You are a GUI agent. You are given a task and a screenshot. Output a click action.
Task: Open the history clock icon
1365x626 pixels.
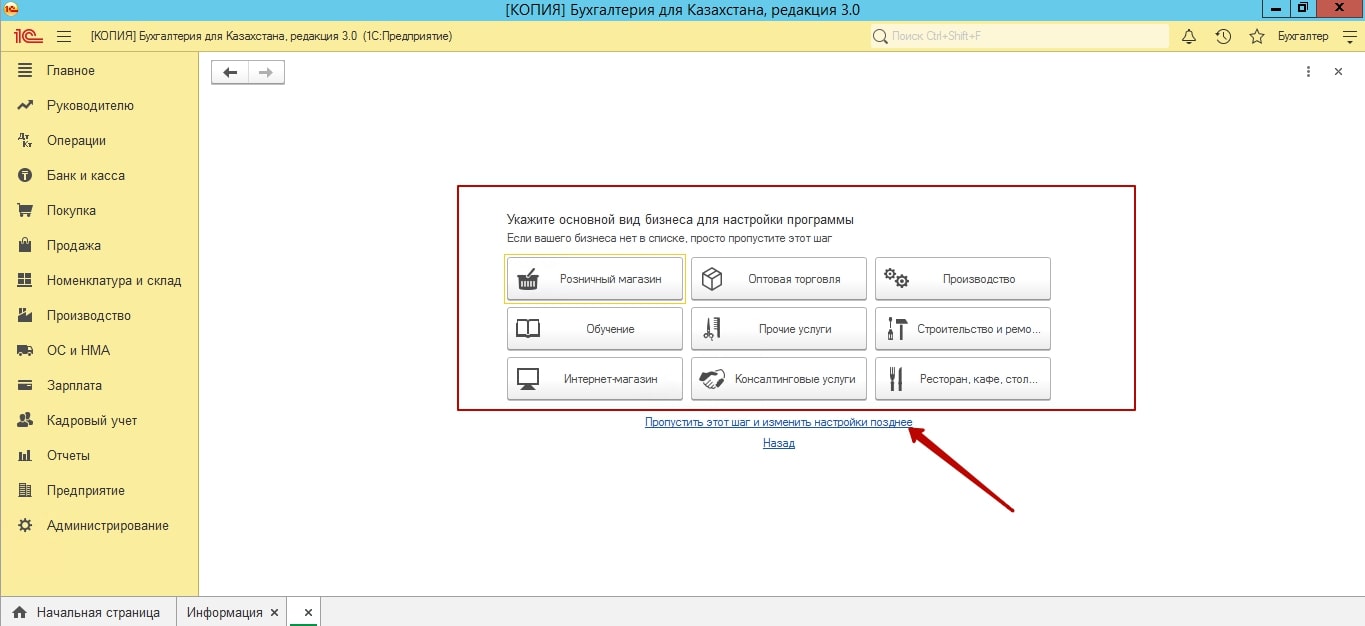point(1223,36)
